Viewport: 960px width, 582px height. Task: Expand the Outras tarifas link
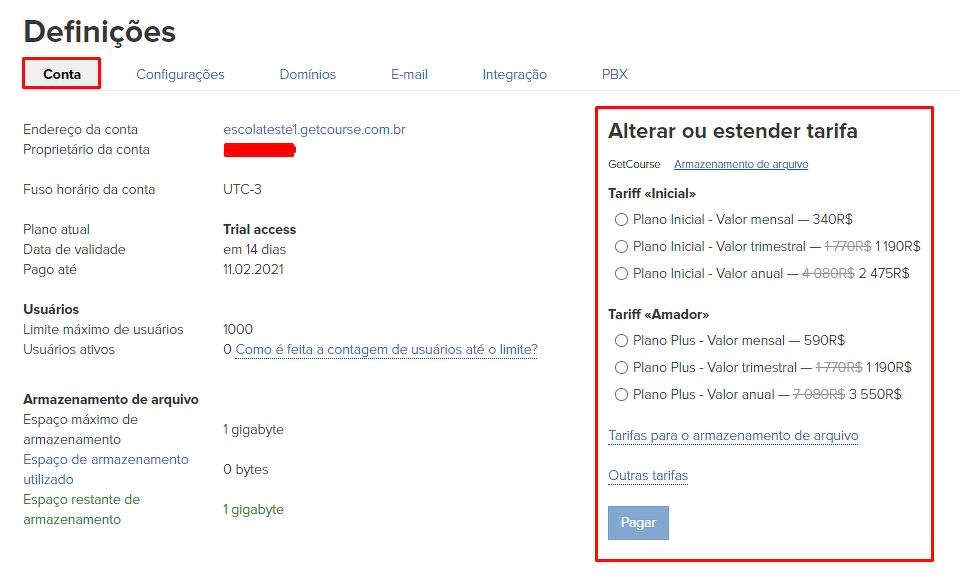tap(648, 475)
